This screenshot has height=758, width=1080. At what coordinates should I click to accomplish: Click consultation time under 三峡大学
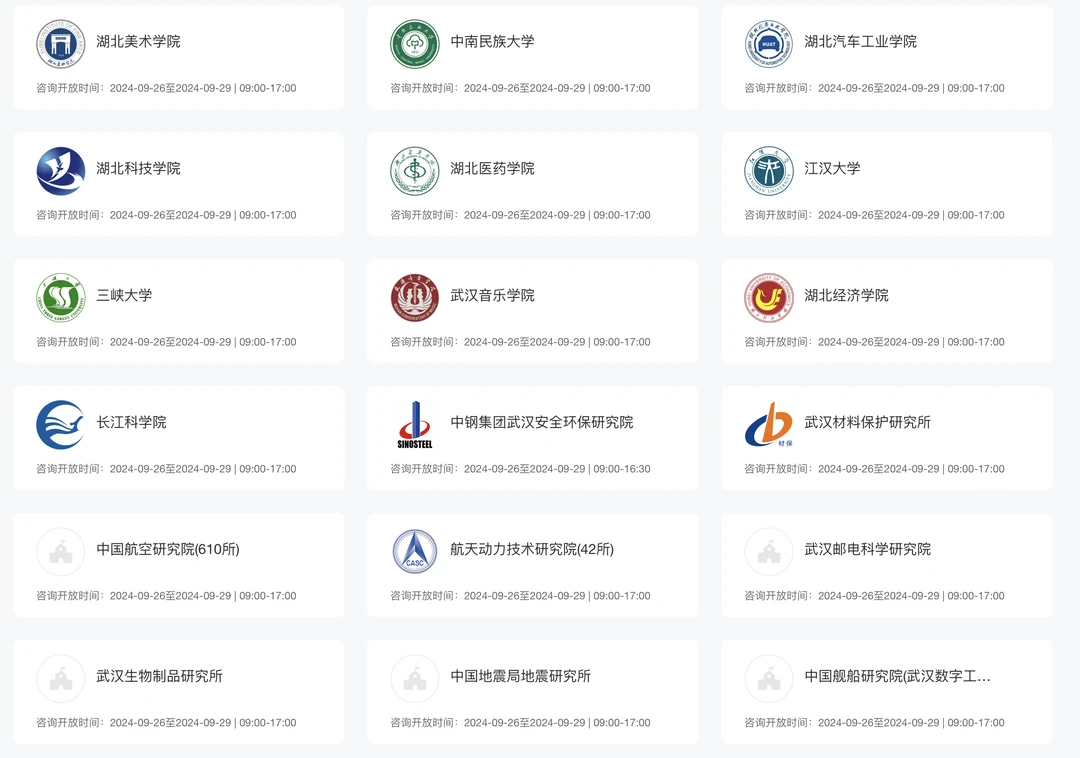tap(166, 341)
